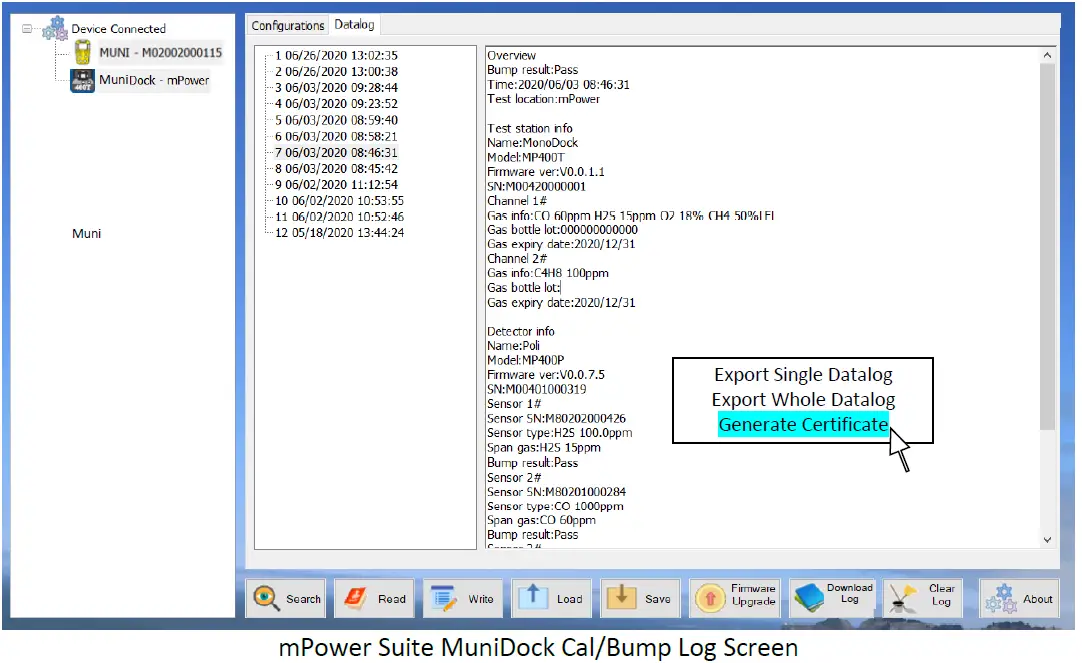Select the Search tool

[285, 597]
